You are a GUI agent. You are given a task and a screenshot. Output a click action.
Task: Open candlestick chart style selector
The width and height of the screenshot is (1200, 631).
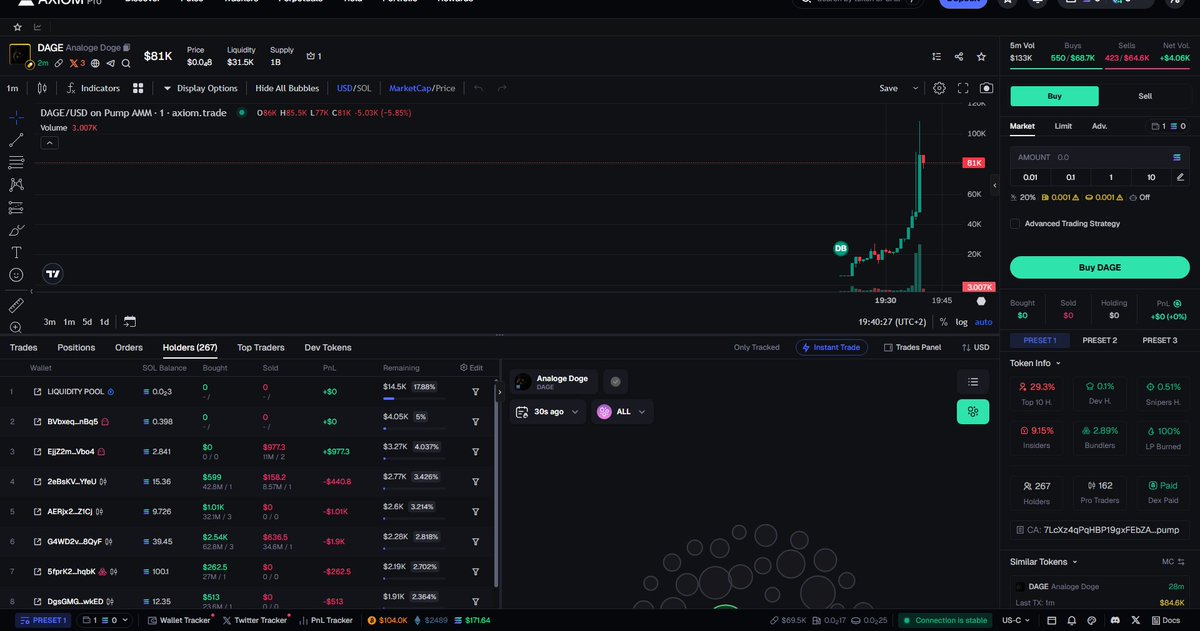[x=42, y=88]
